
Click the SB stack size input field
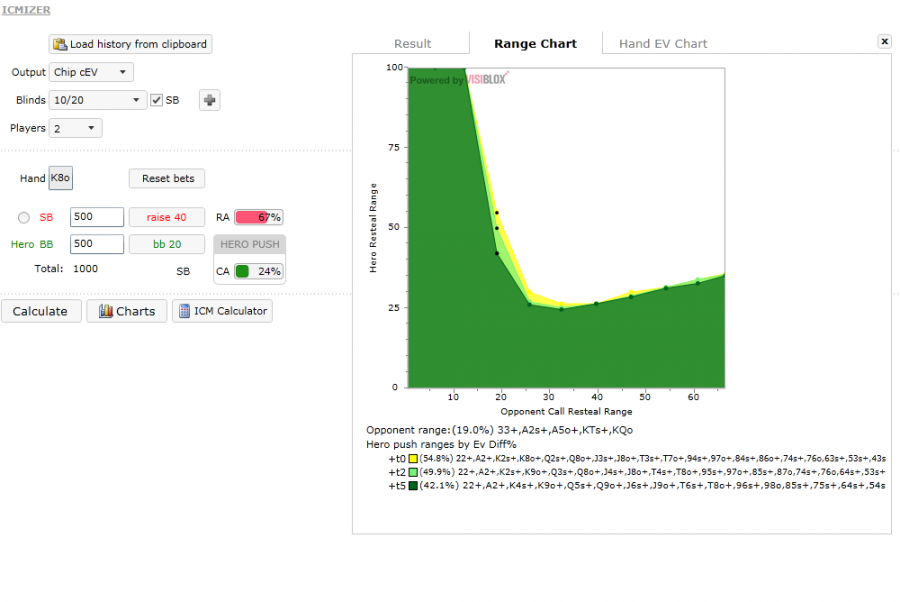(96, 217)
